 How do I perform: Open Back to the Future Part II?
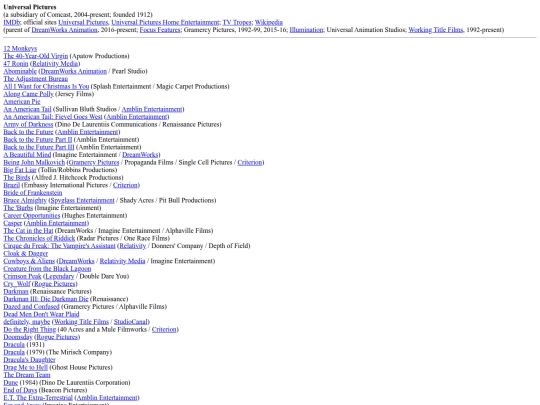38,139
